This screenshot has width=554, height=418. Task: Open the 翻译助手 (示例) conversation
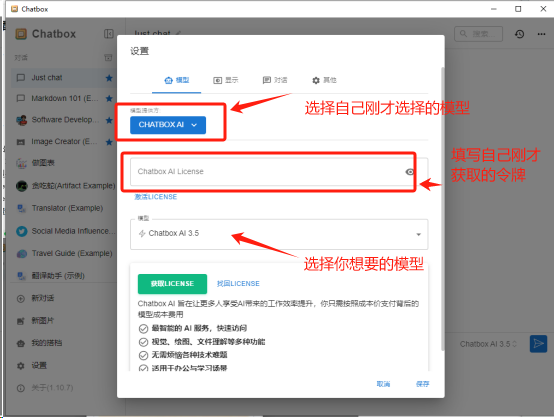pyautogui.click(x=64, y=276)
